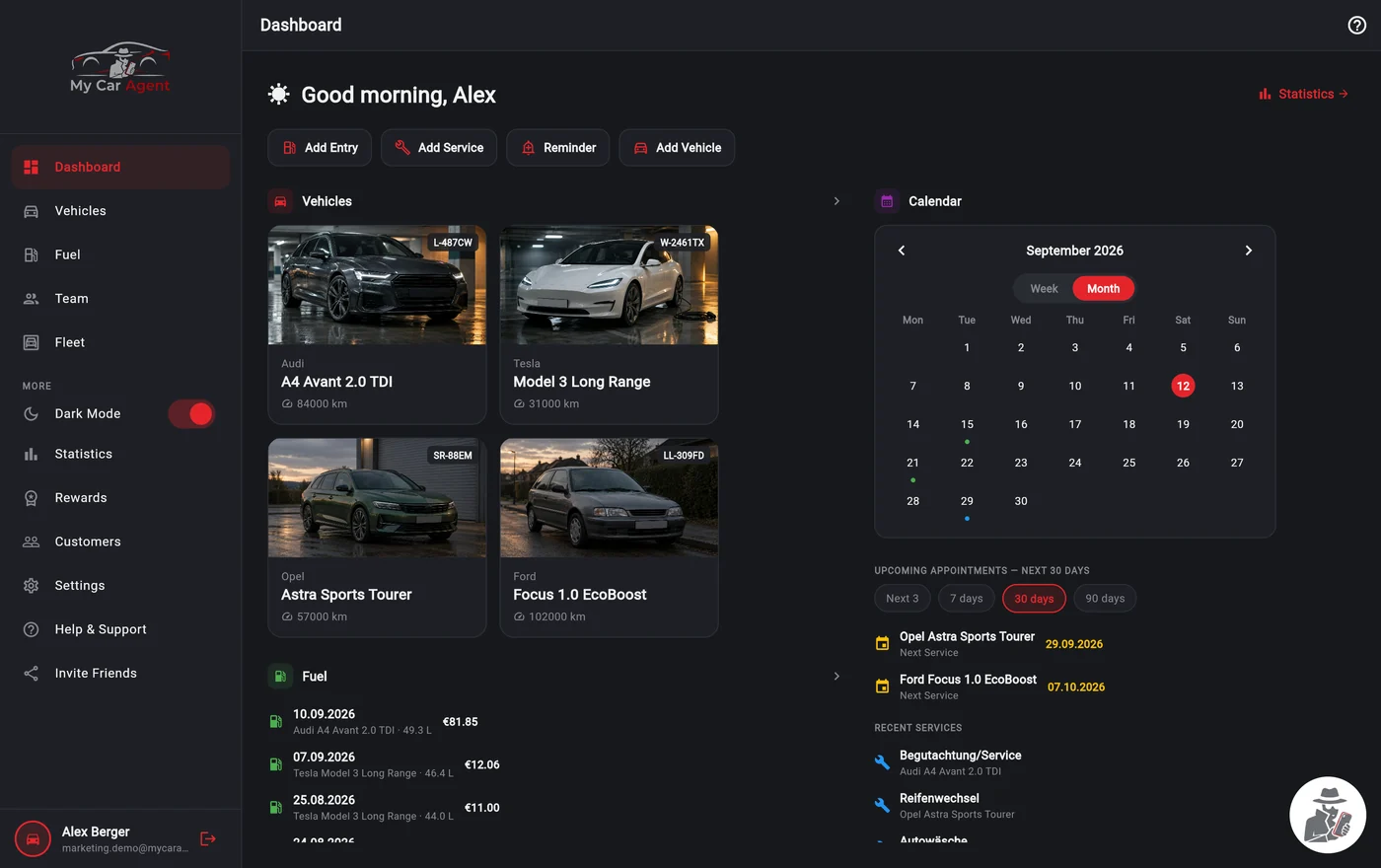Click the Calendar section purple icon
Image resolution: width=1381 pixels, height=868 pixels.
click(x=887, y=201)
